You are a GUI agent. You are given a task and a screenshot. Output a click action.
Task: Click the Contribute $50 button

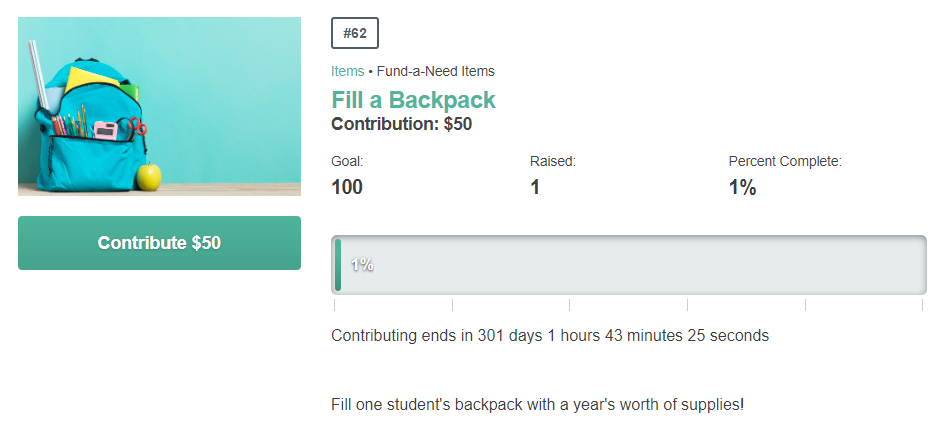click(159, 243)
